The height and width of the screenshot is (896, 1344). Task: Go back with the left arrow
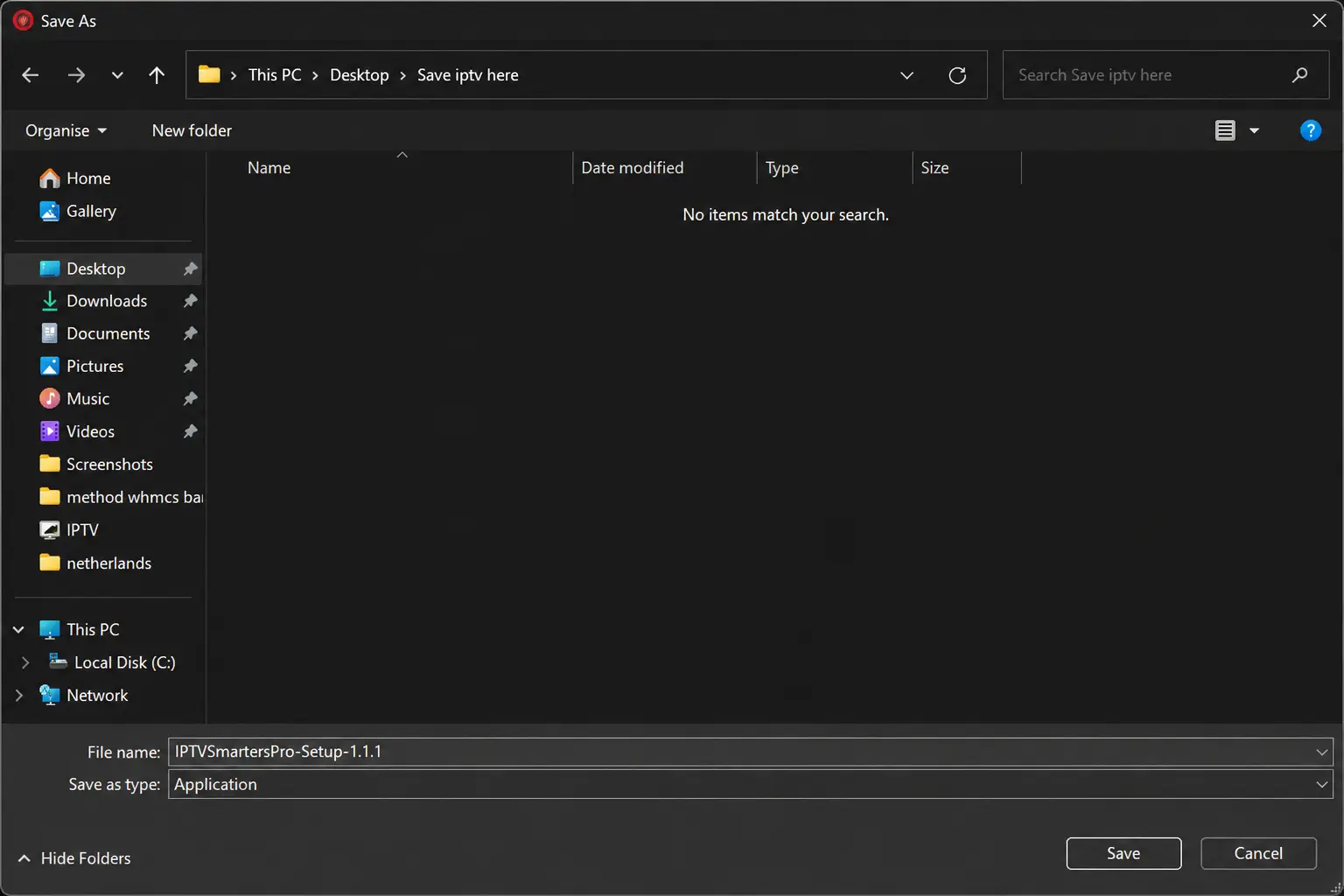[31, 75]
